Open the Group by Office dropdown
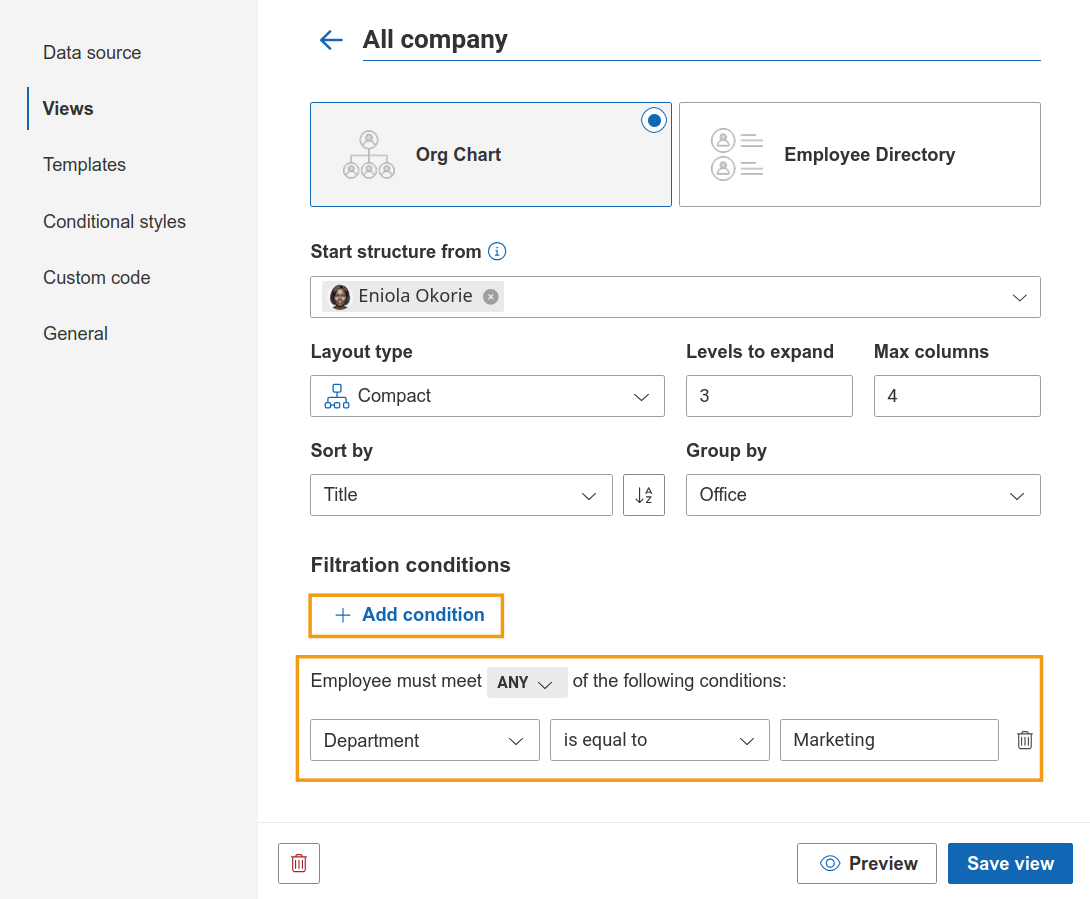 (x=863, y=495)
